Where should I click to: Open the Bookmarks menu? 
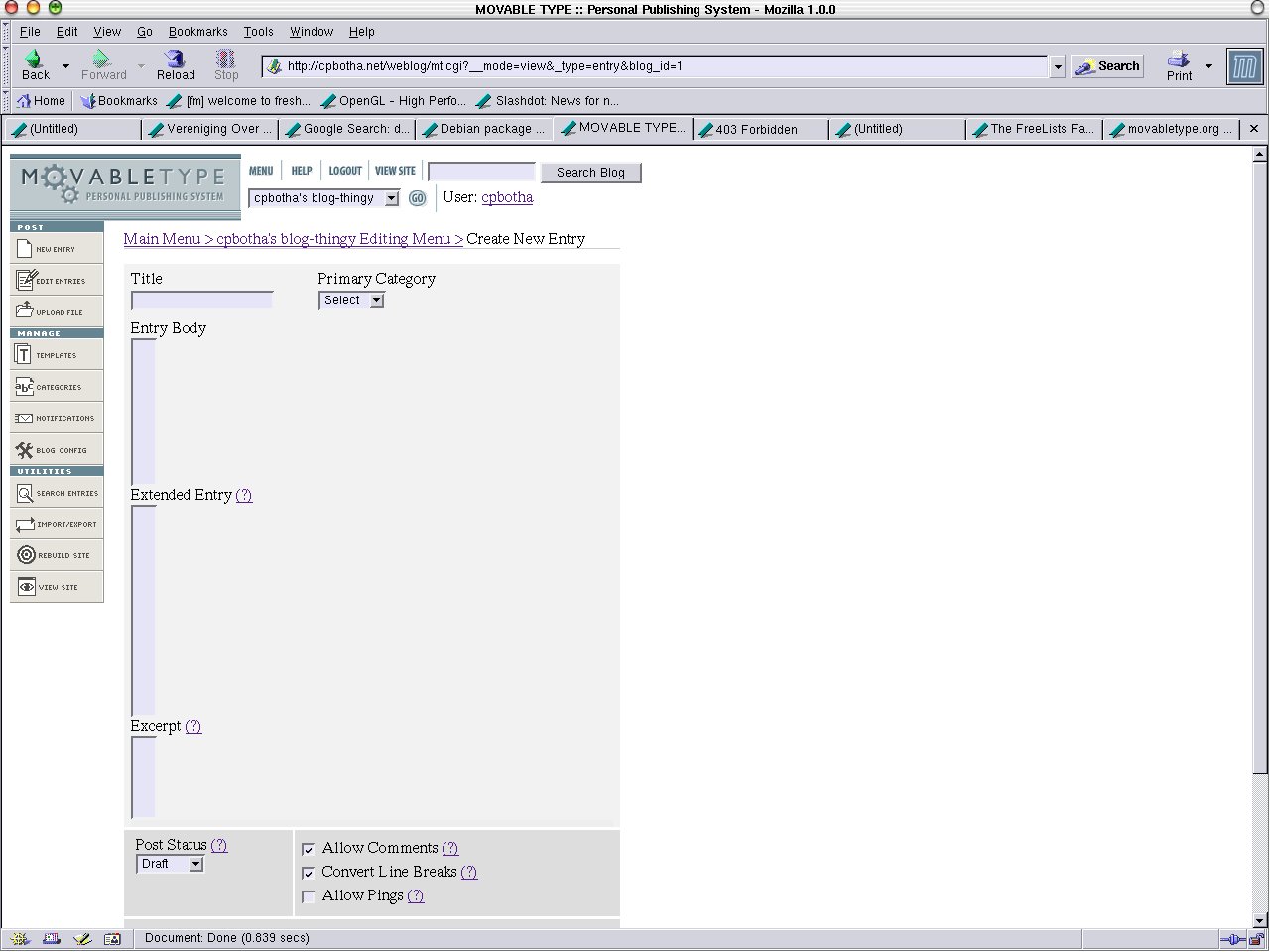click(198, 32)
